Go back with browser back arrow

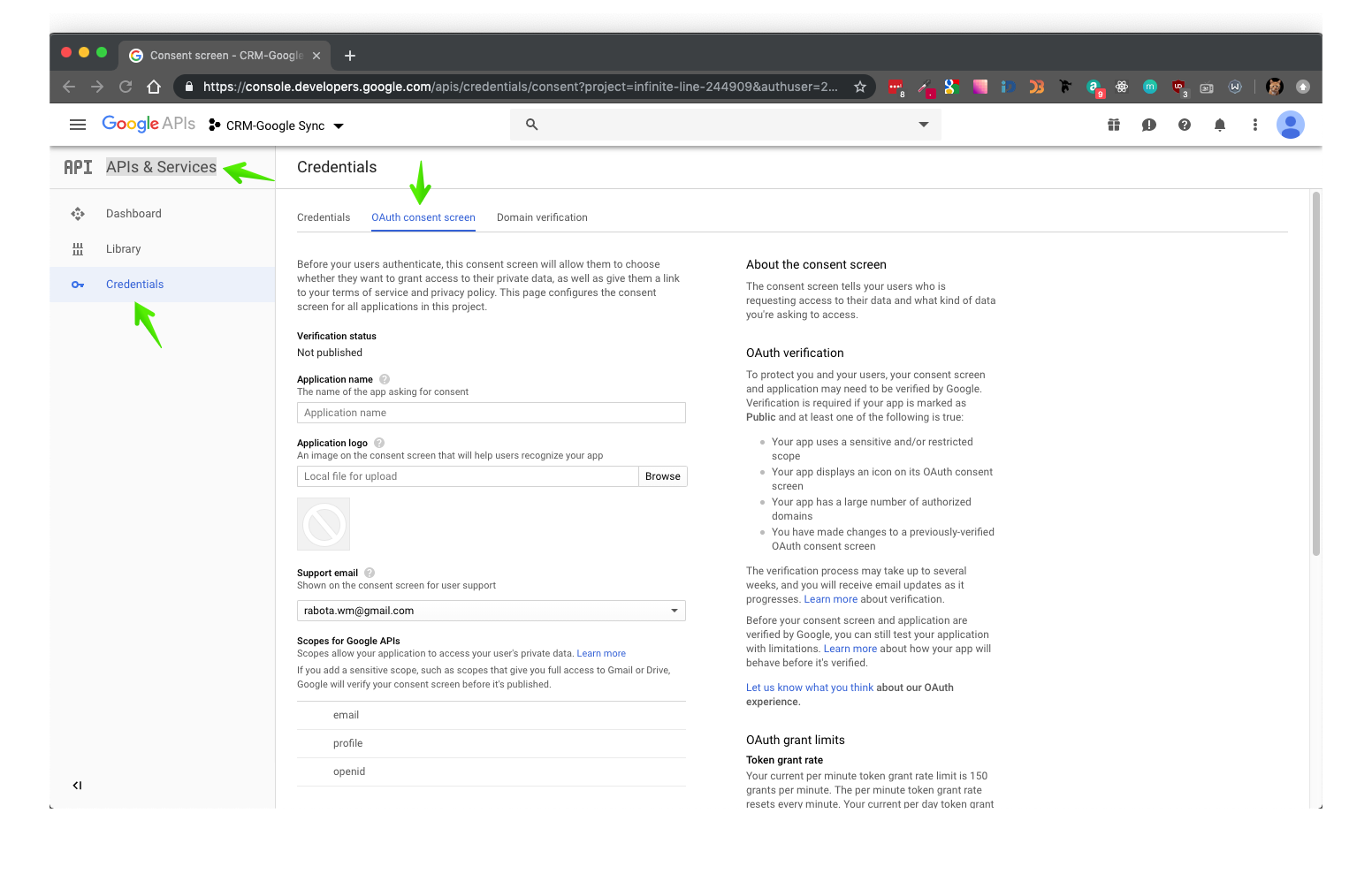tap(69, 87)
